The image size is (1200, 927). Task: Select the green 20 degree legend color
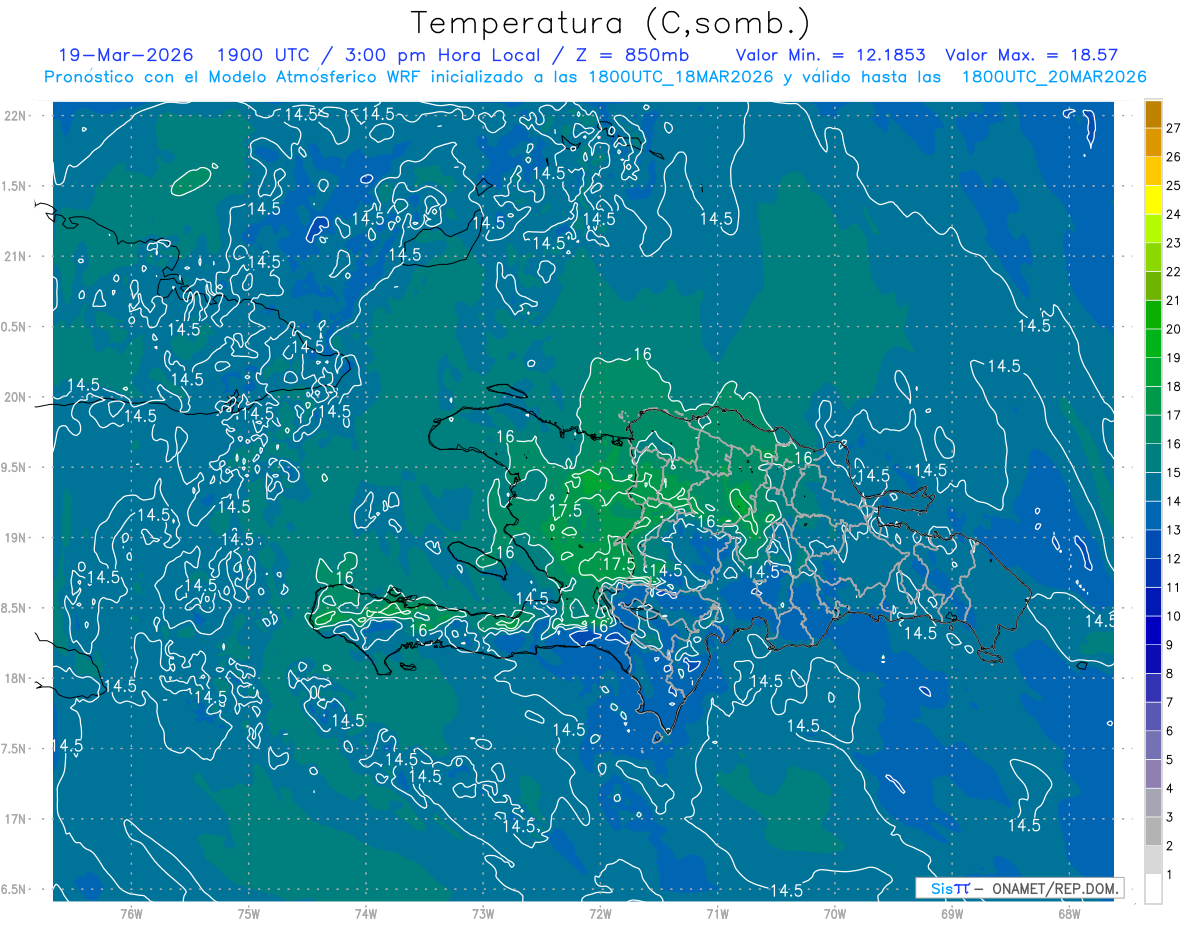tap(1153, 315)
